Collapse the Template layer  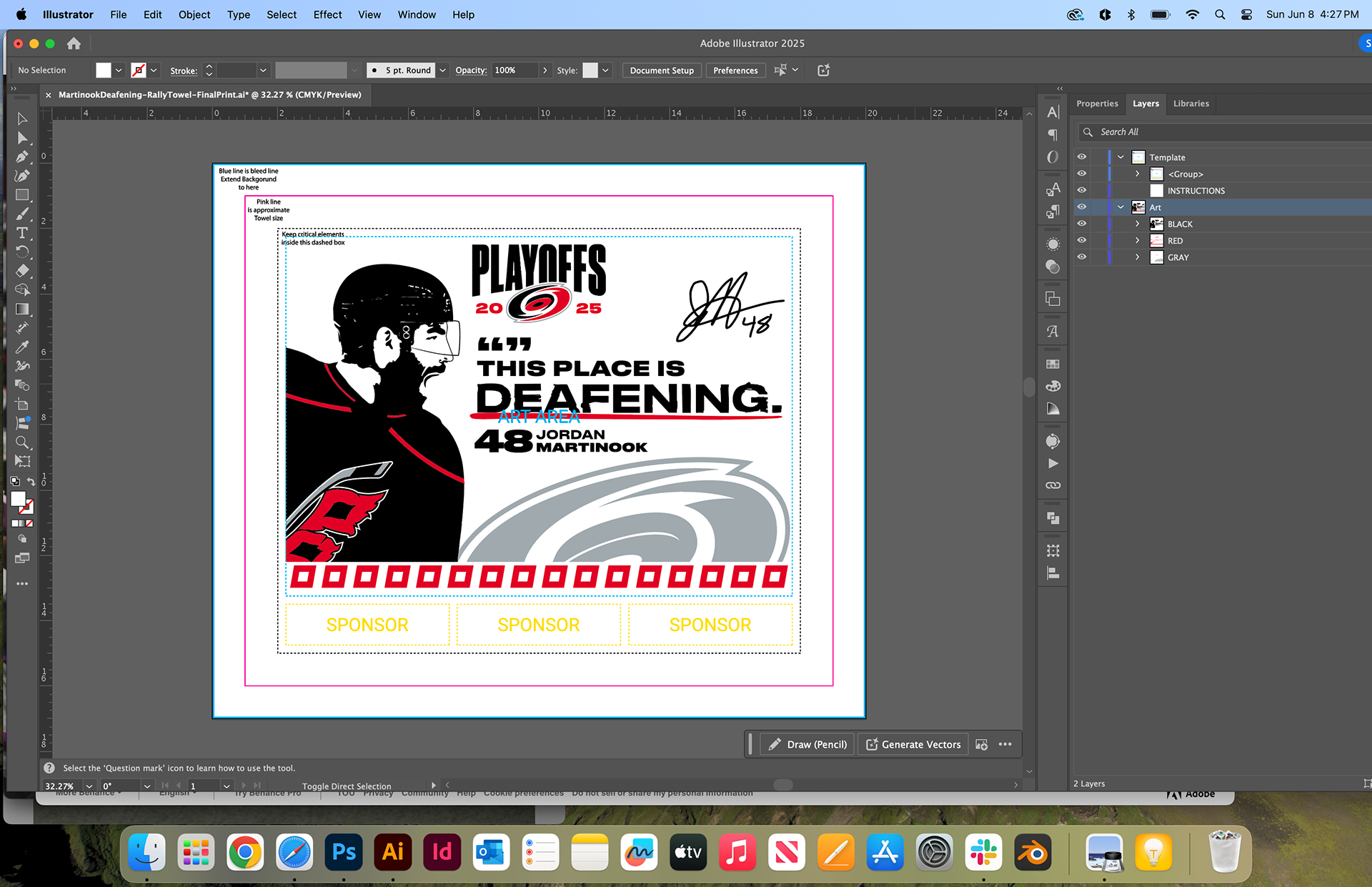(x=1120, y=157)
